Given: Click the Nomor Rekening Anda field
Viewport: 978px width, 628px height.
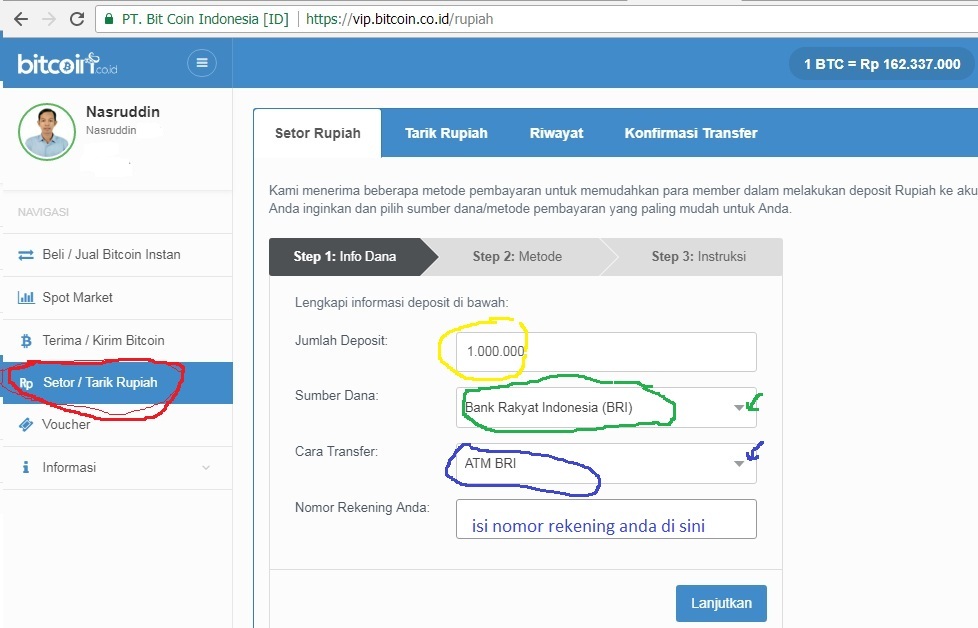Looking at the screenshot, I should point(606,519).
